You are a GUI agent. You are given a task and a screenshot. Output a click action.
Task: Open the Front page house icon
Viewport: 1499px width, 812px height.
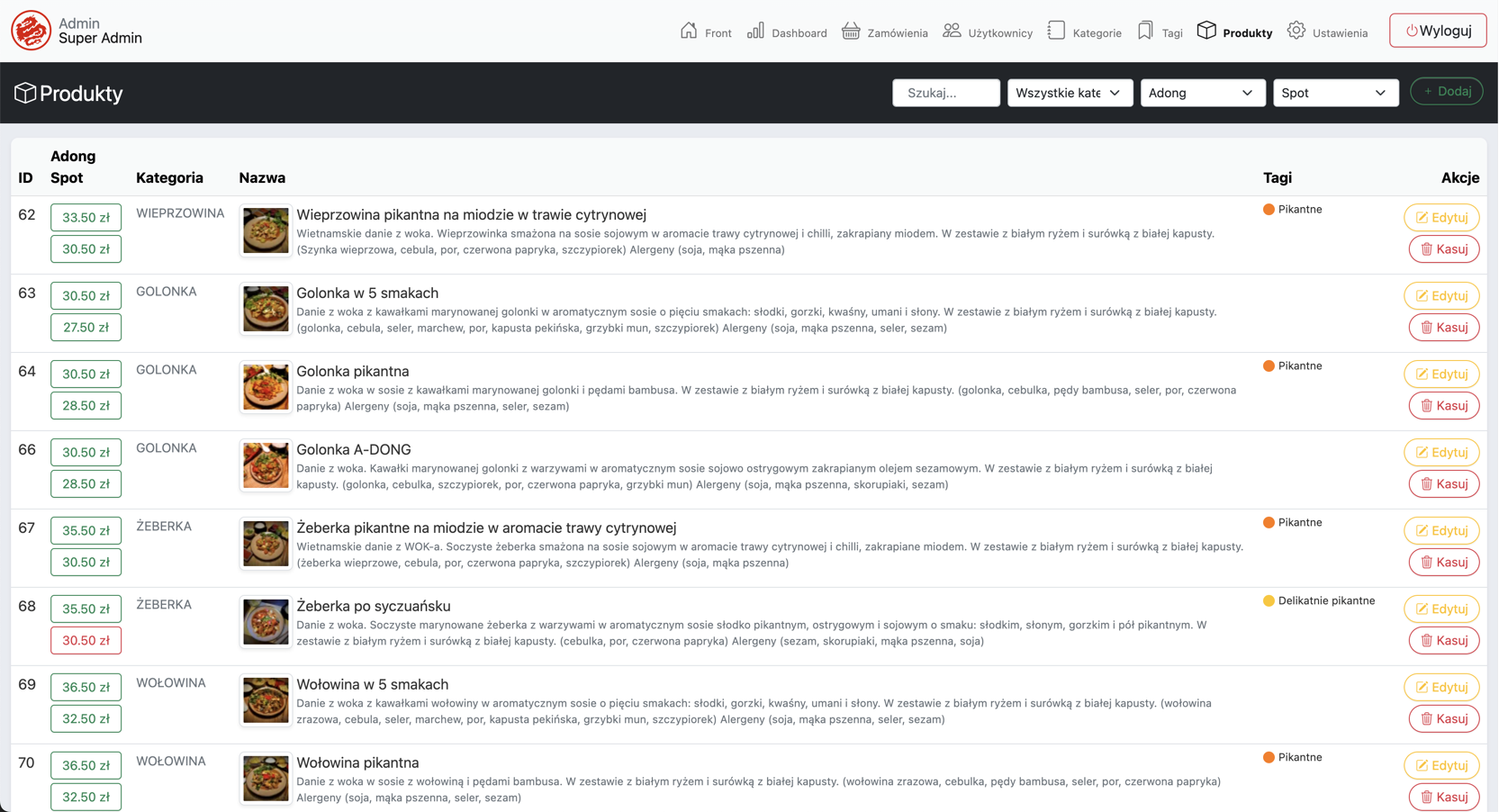coord(689,31)
